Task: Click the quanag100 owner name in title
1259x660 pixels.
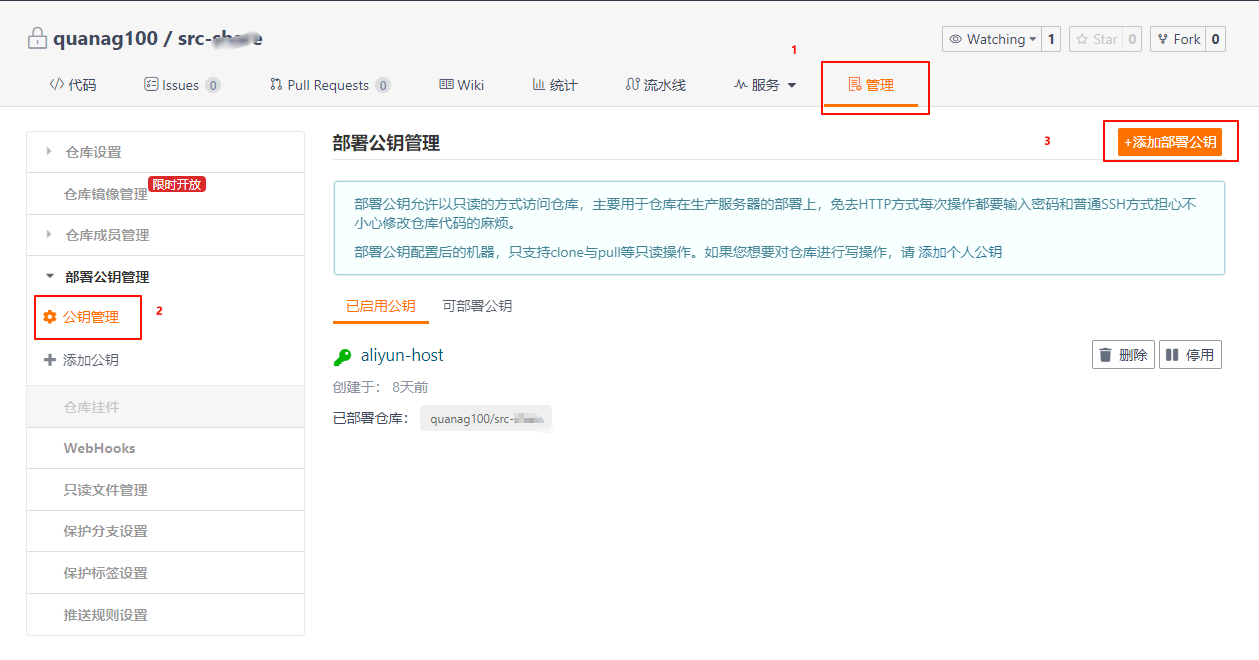Action: (x=105, y=39)
